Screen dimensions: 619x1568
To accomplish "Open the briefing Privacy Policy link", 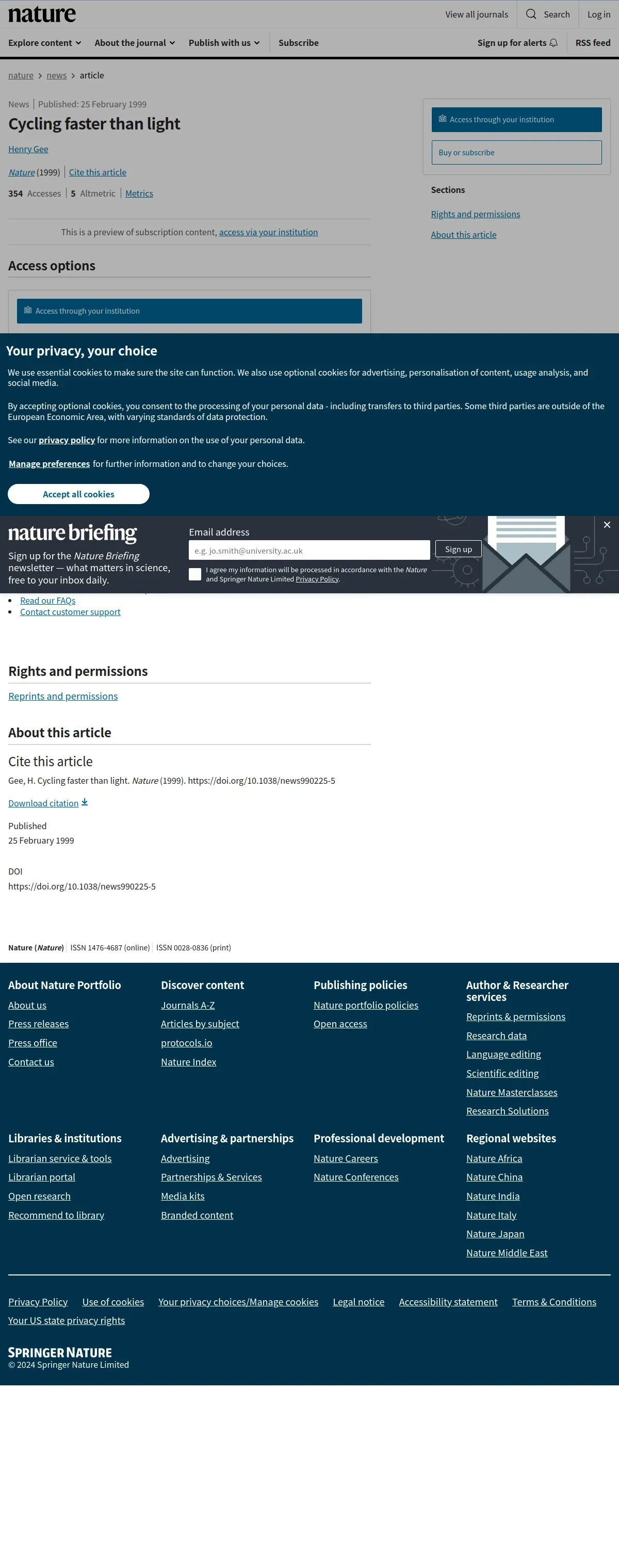I will tap(317, 579).
